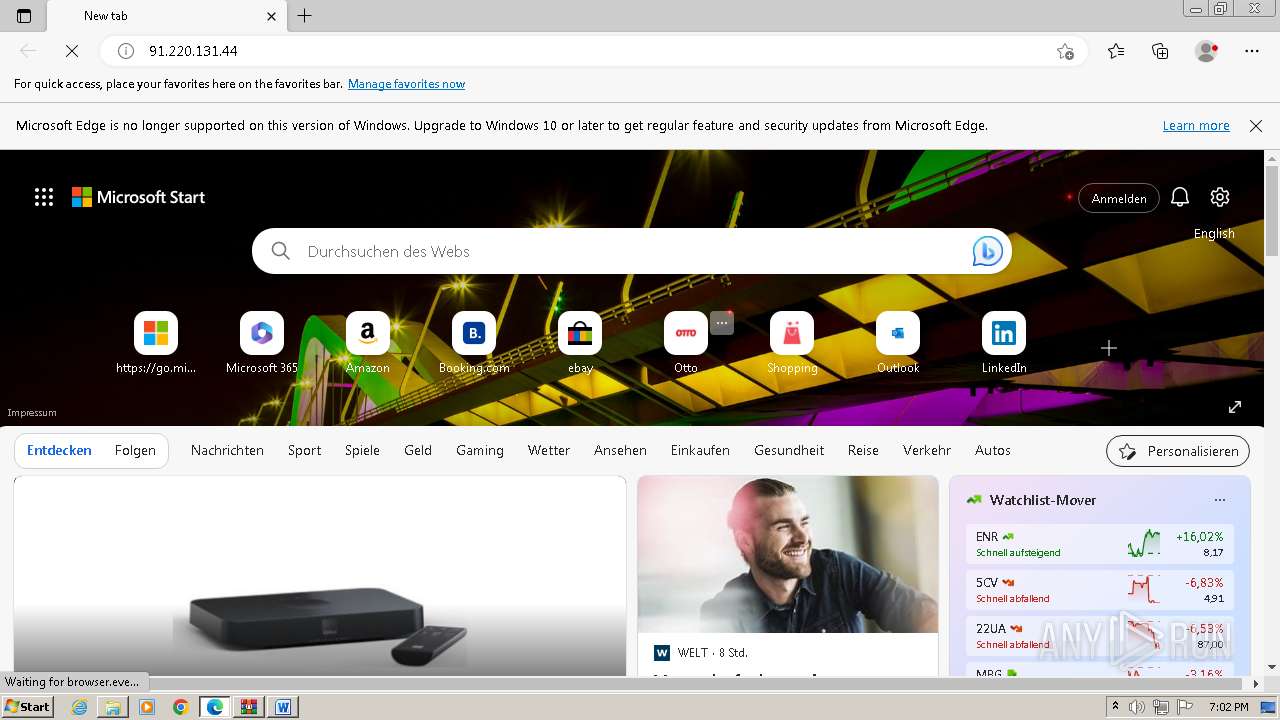The width and height of the screenshot is (1280, 720).
Task: Select the Entdecken tab
Action: coord(59,451)
